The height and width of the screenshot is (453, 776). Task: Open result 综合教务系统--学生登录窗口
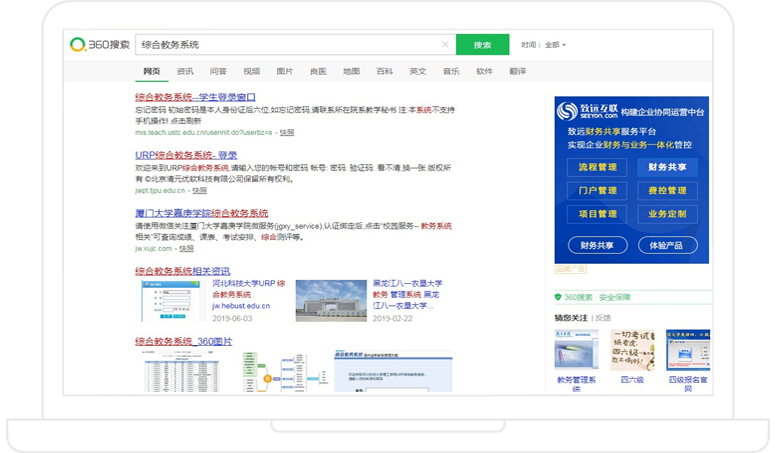click(x=195, y=97)
